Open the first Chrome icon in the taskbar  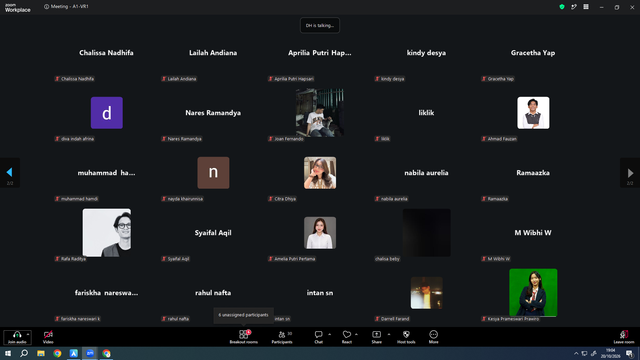pos(57,353)
